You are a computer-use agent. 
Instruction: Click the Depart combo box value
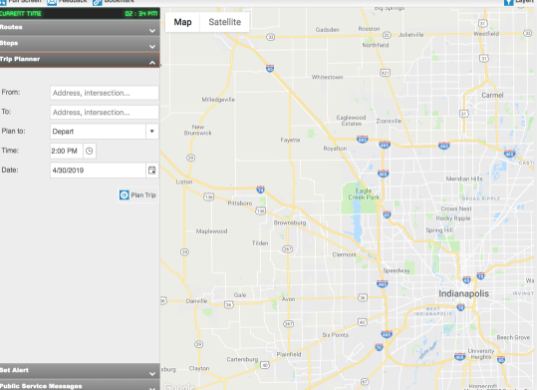pyautogui.click(x=98, y=131)
